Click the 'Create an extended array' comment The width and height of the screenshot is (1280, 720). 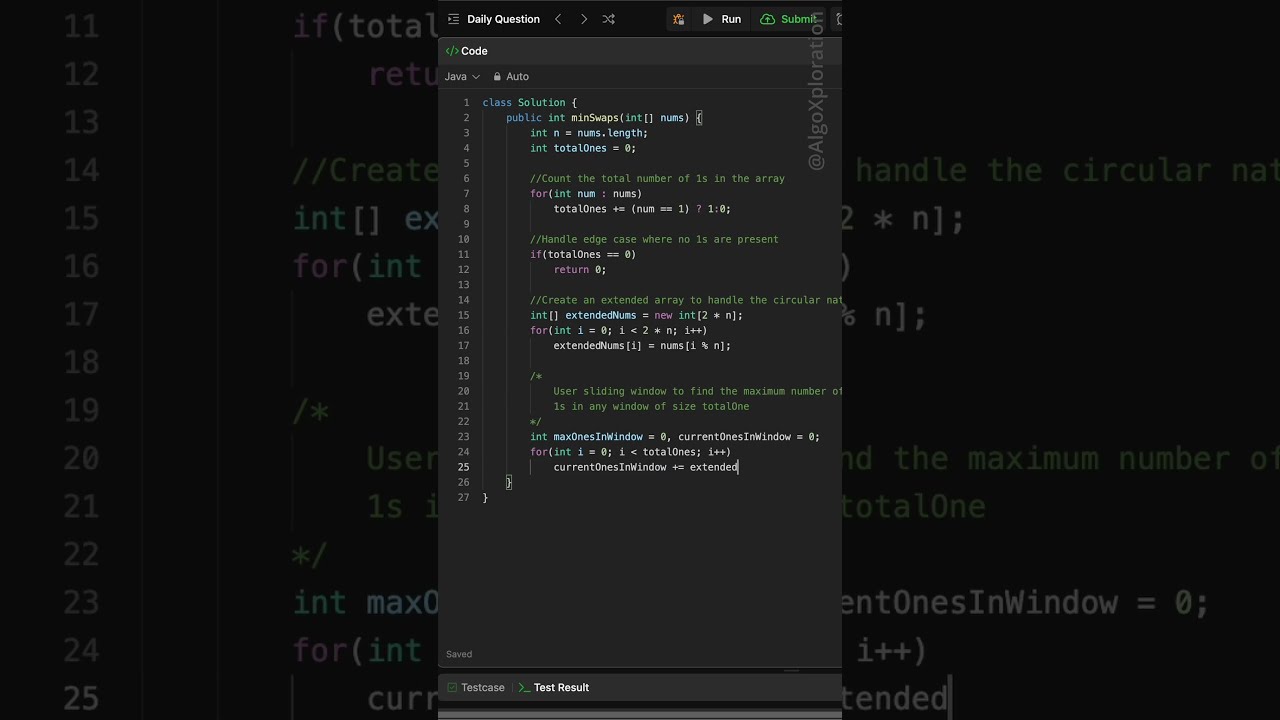pyautogui.click(x=686, y=300)
